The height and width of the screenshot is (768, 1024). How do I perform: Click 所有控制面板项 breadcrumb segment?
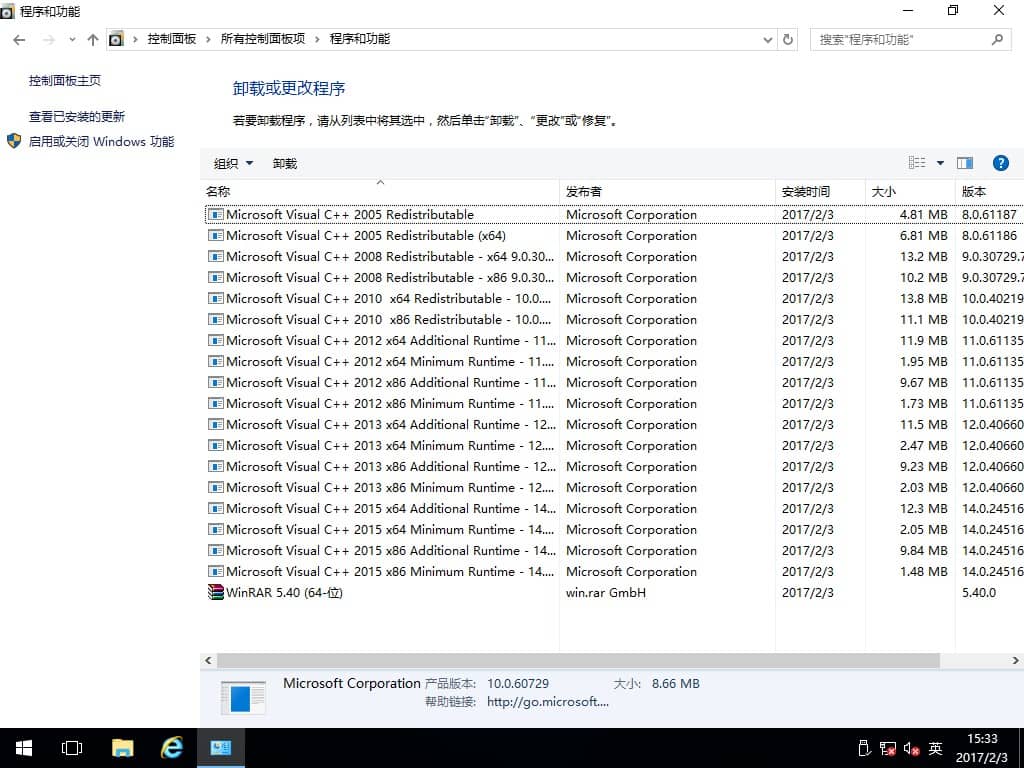(x=263, y=39)
